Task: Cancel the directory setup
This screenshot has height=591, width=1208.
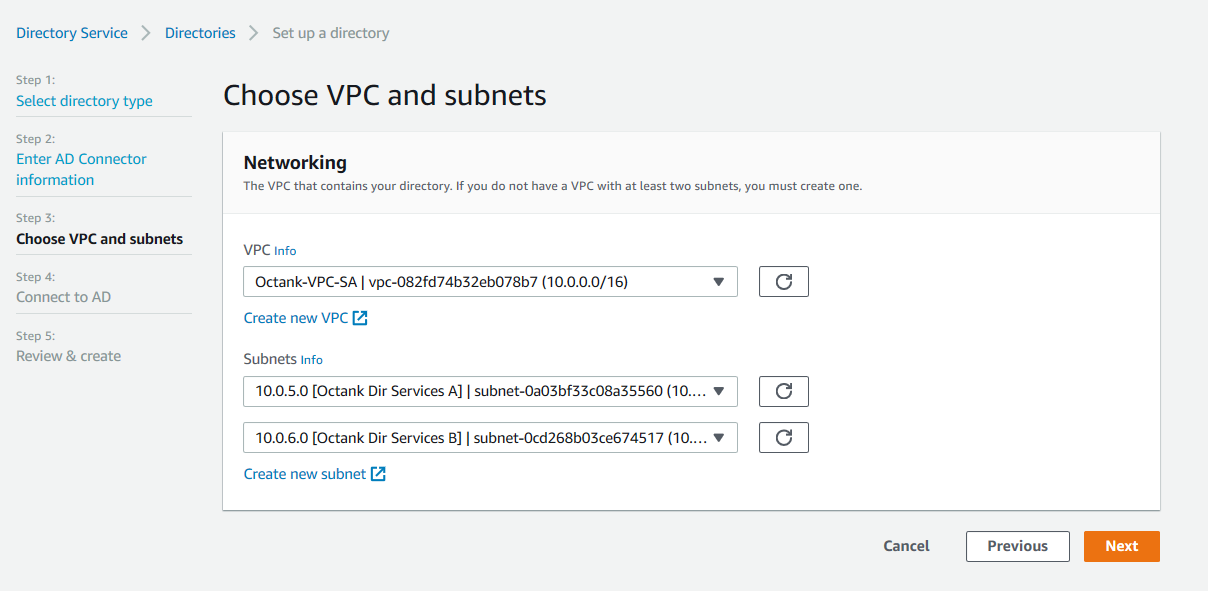Action: click(906, 546)
